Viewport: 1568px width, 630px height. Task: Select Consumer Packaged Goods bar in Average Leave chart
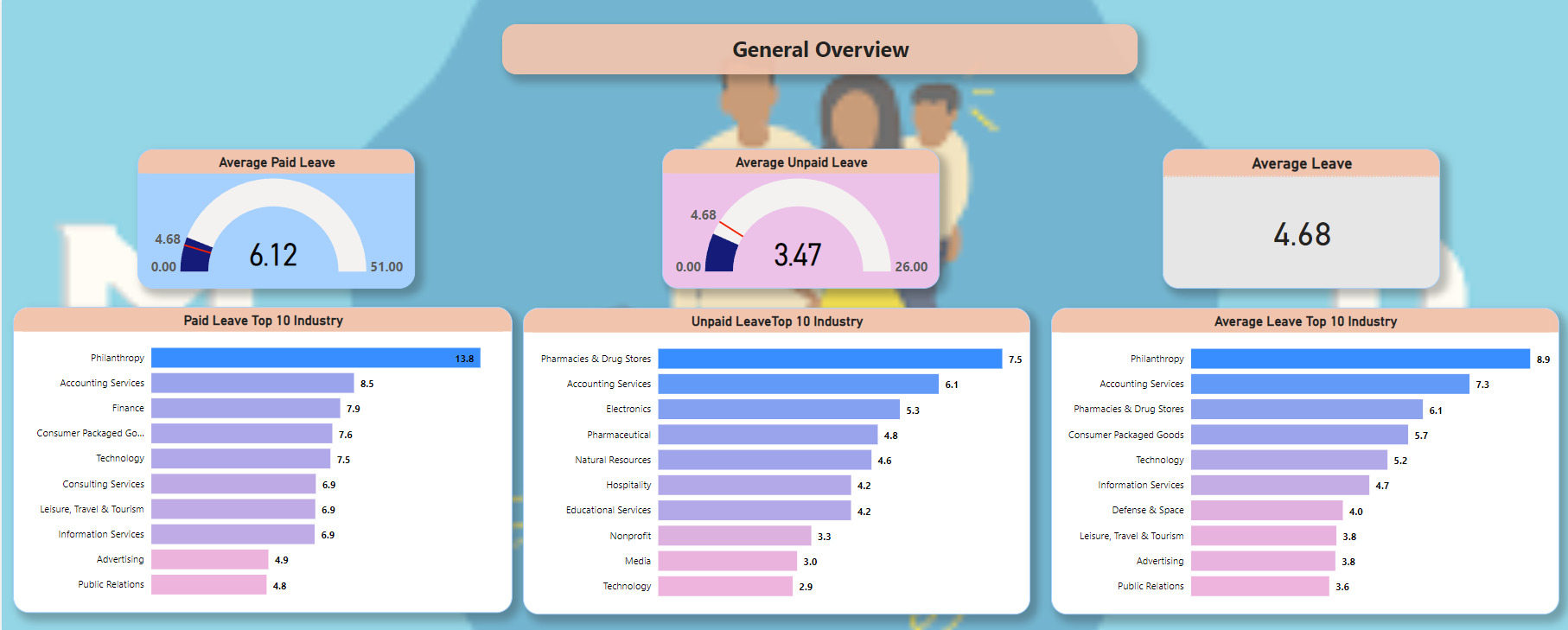pyautogui.click(x=1299, y=435)
